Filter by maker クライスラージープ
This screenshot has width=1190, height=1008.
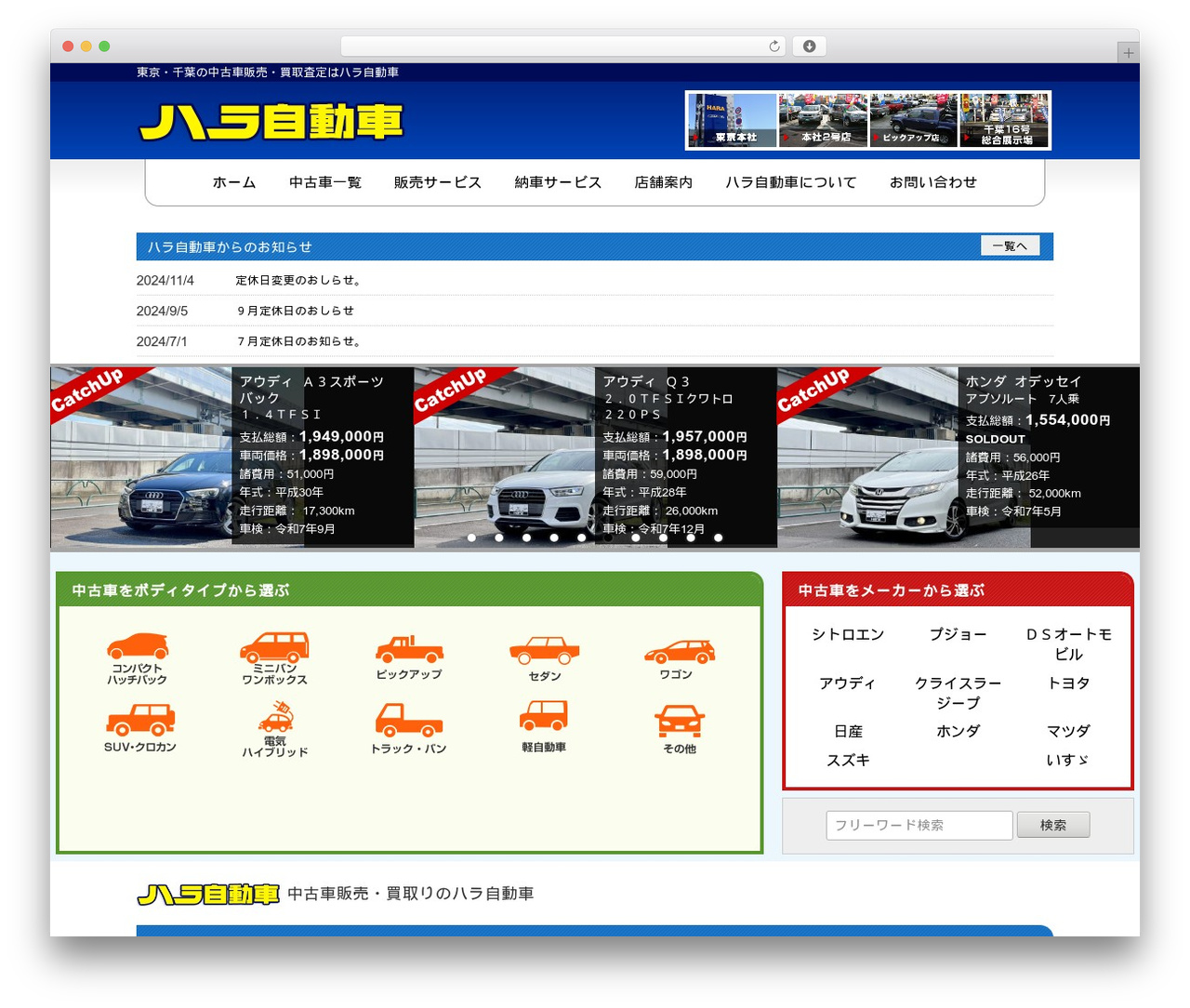pos(959,693)
